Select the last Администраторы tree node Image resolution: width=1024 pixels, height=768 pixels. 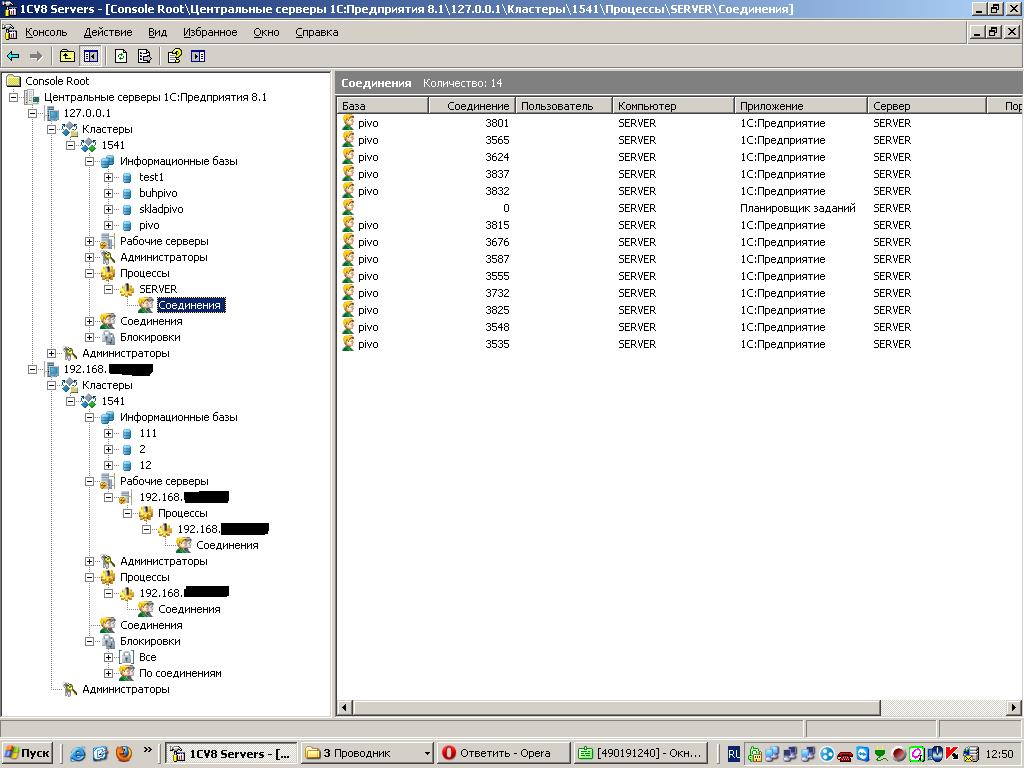125,689
